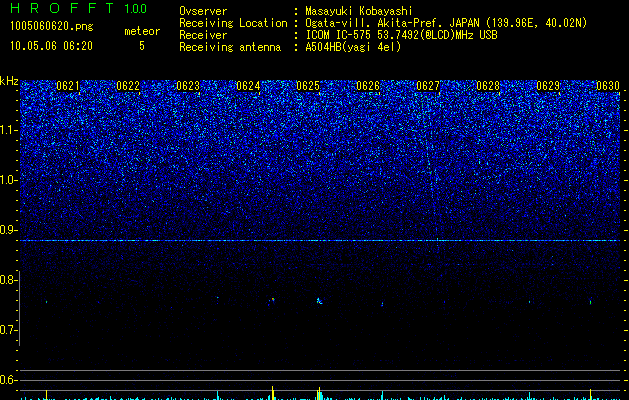Click the 0.8 kHz axis label
This screenshot has height=400, width=629.
click(8, 280)
